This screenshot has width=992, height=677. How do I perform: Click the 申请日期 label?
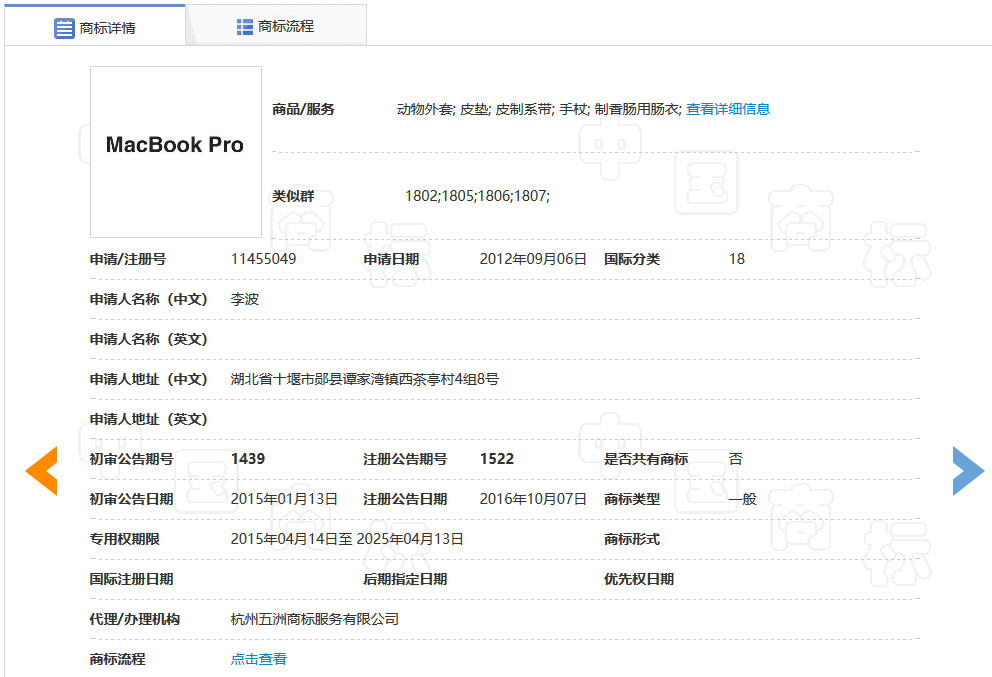click(x=391, y=259)
